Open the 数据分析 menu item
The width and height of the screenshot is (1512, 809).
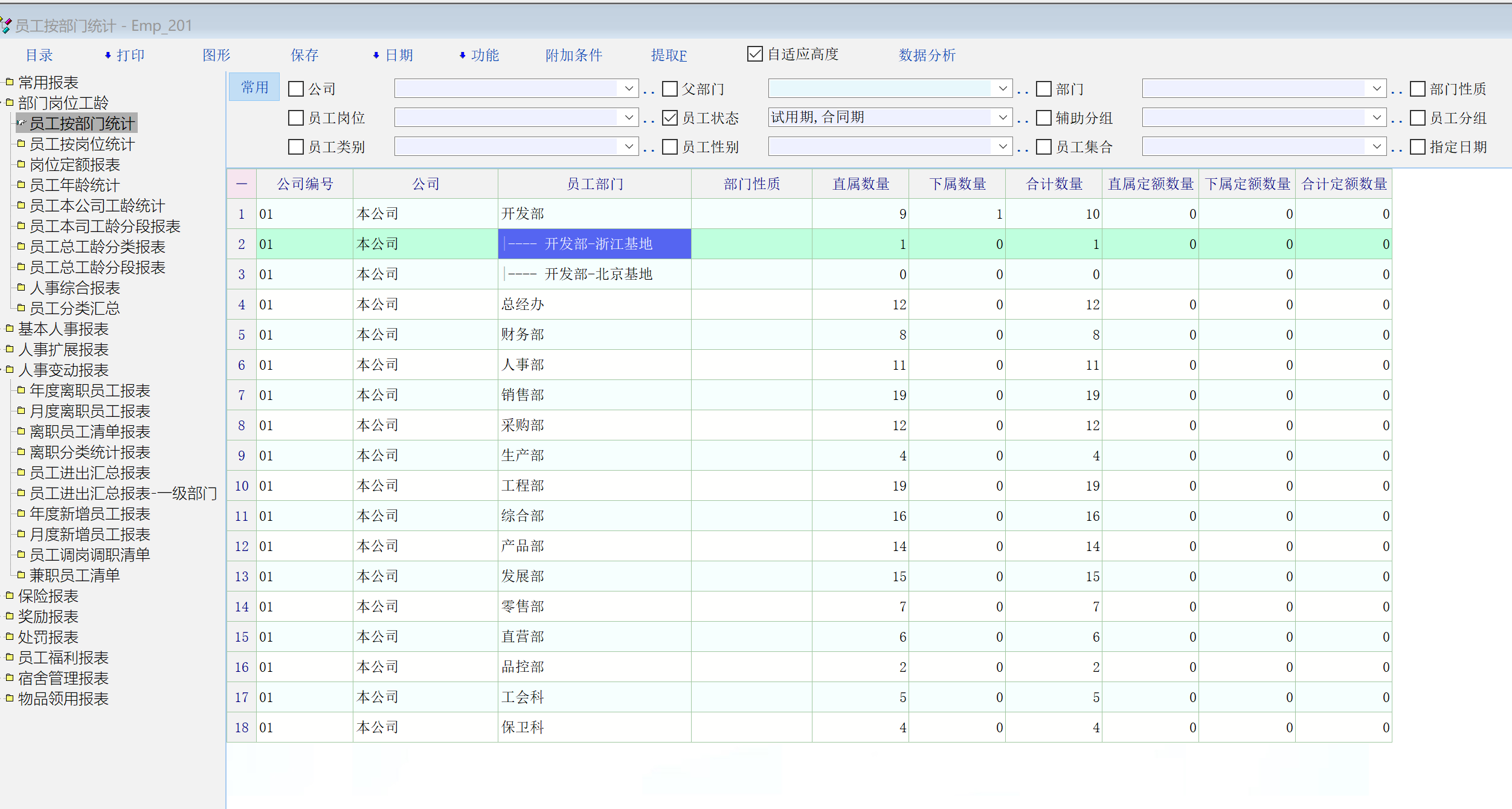pos(927,55)
